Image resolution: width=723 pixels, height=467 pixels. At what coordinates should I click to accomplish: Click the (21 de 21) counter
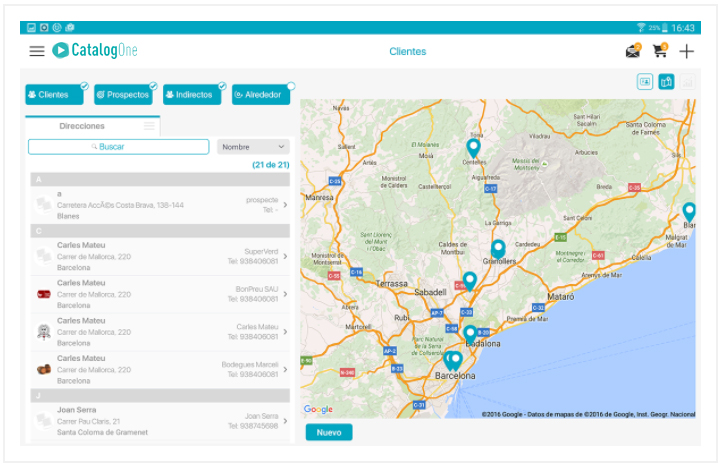[271, 165]
